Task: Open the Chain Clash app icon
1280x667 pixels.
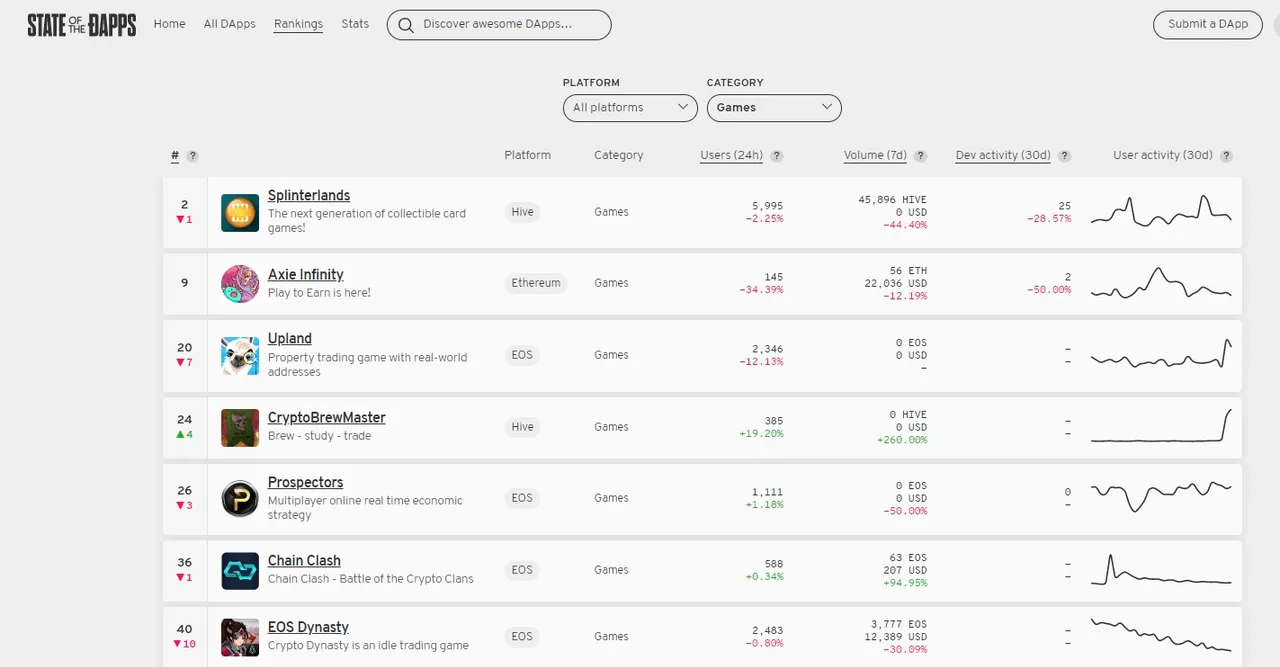Action: (x=240, y=571)
